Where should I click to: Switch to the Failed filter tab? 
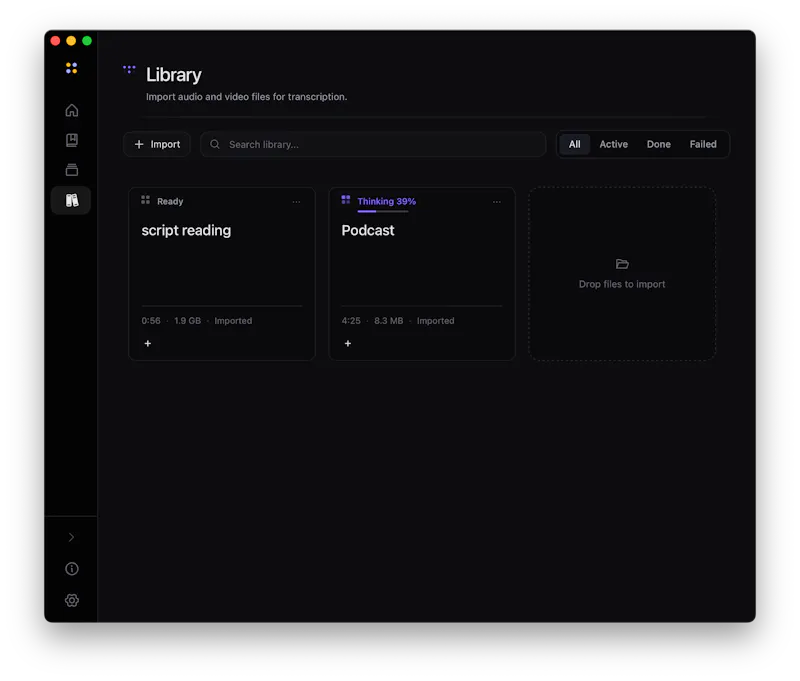(703, 144)
